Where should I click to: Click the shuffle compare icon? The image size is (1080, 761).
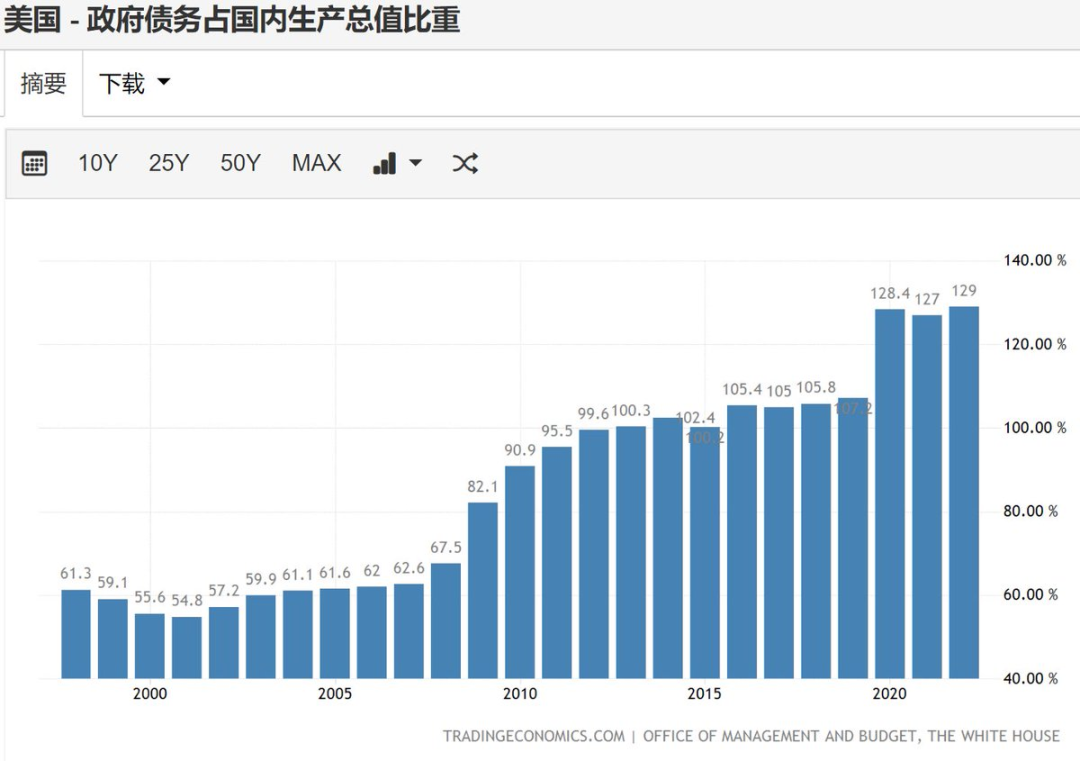(x=465, y=163)
